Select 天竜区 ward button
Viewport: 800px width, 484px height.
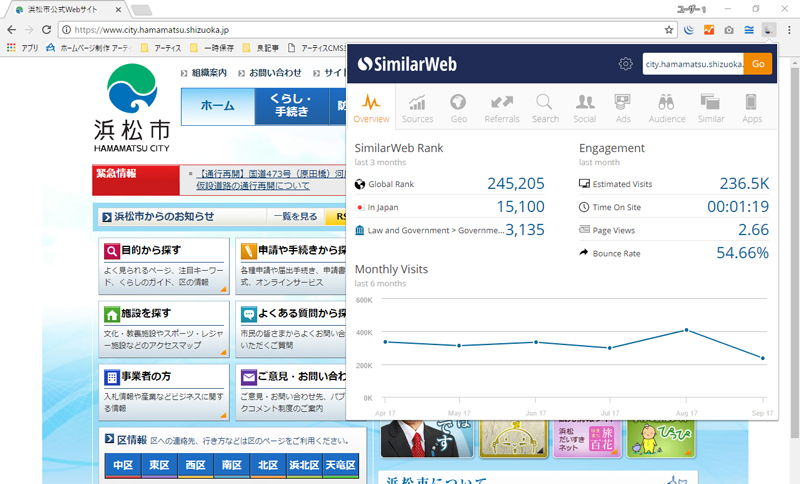(x=341, y=465)
